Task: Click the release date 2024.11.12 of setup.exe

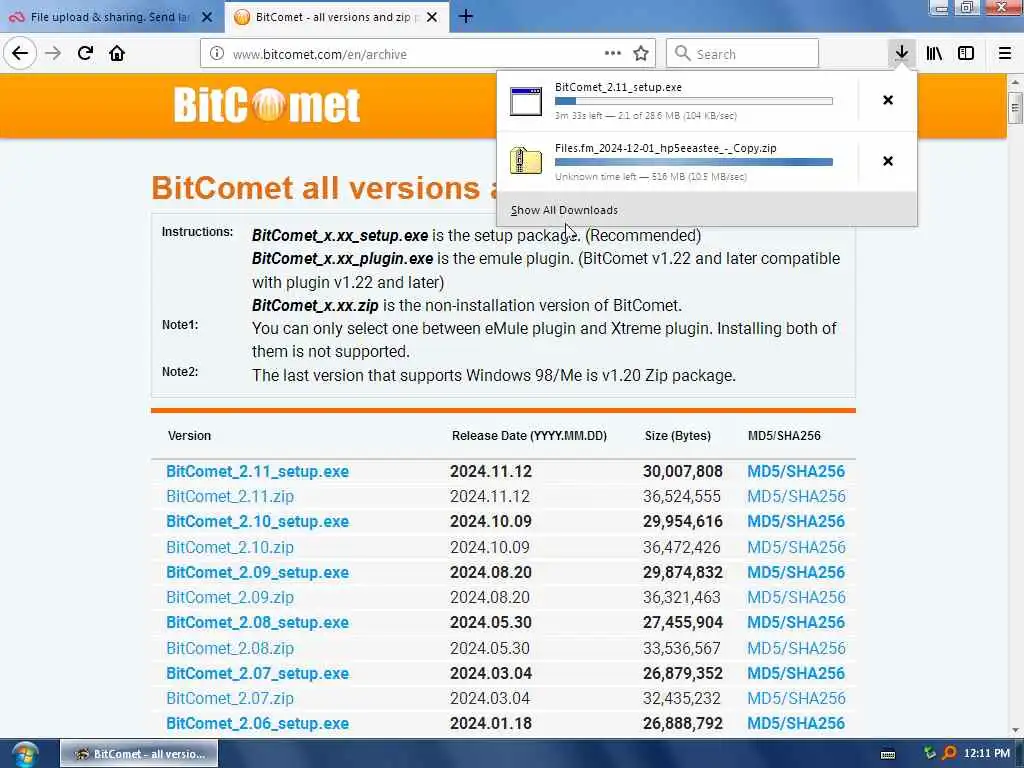Action: 491,472
